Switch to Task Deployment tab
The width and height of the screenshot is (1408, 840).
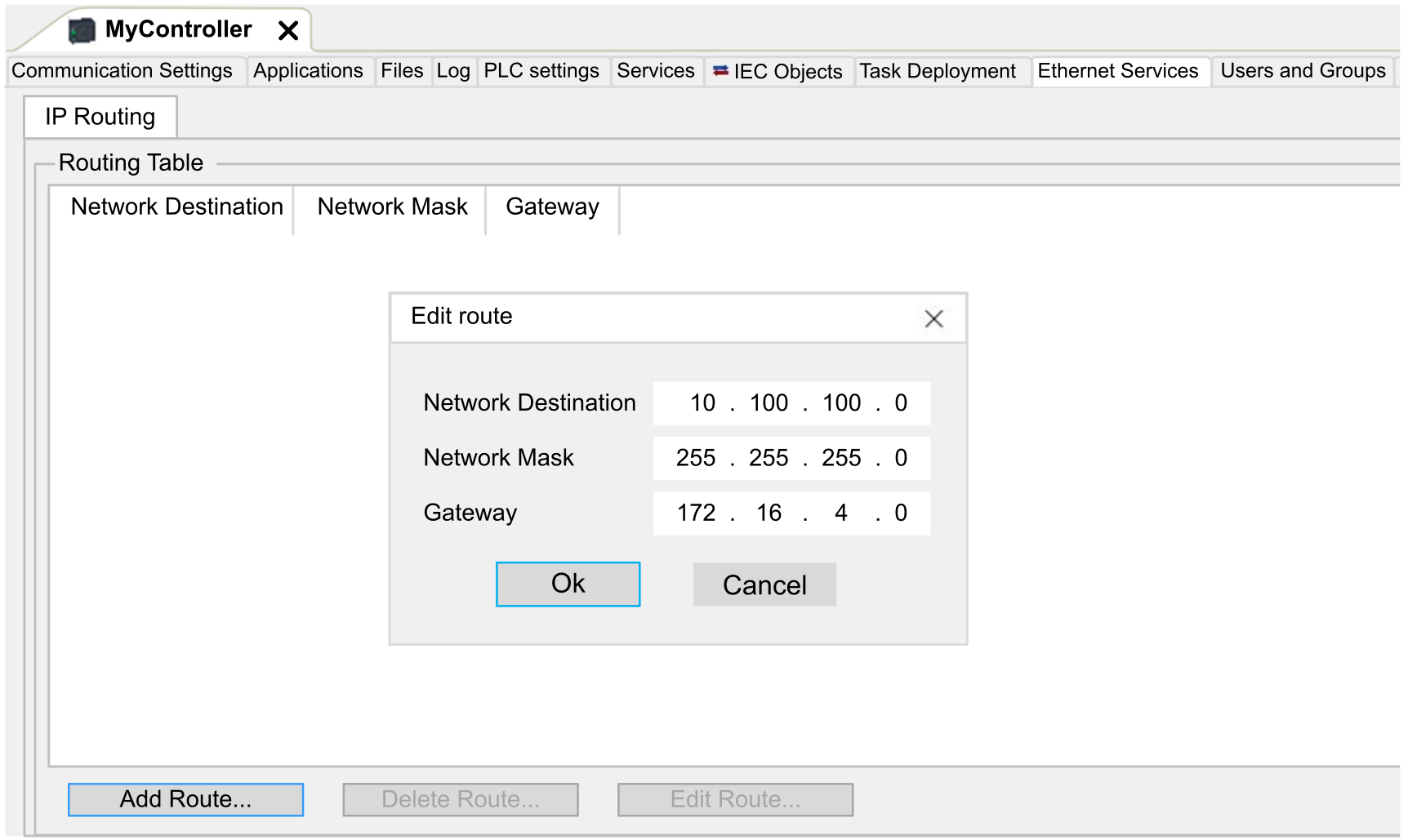(938, 72)
